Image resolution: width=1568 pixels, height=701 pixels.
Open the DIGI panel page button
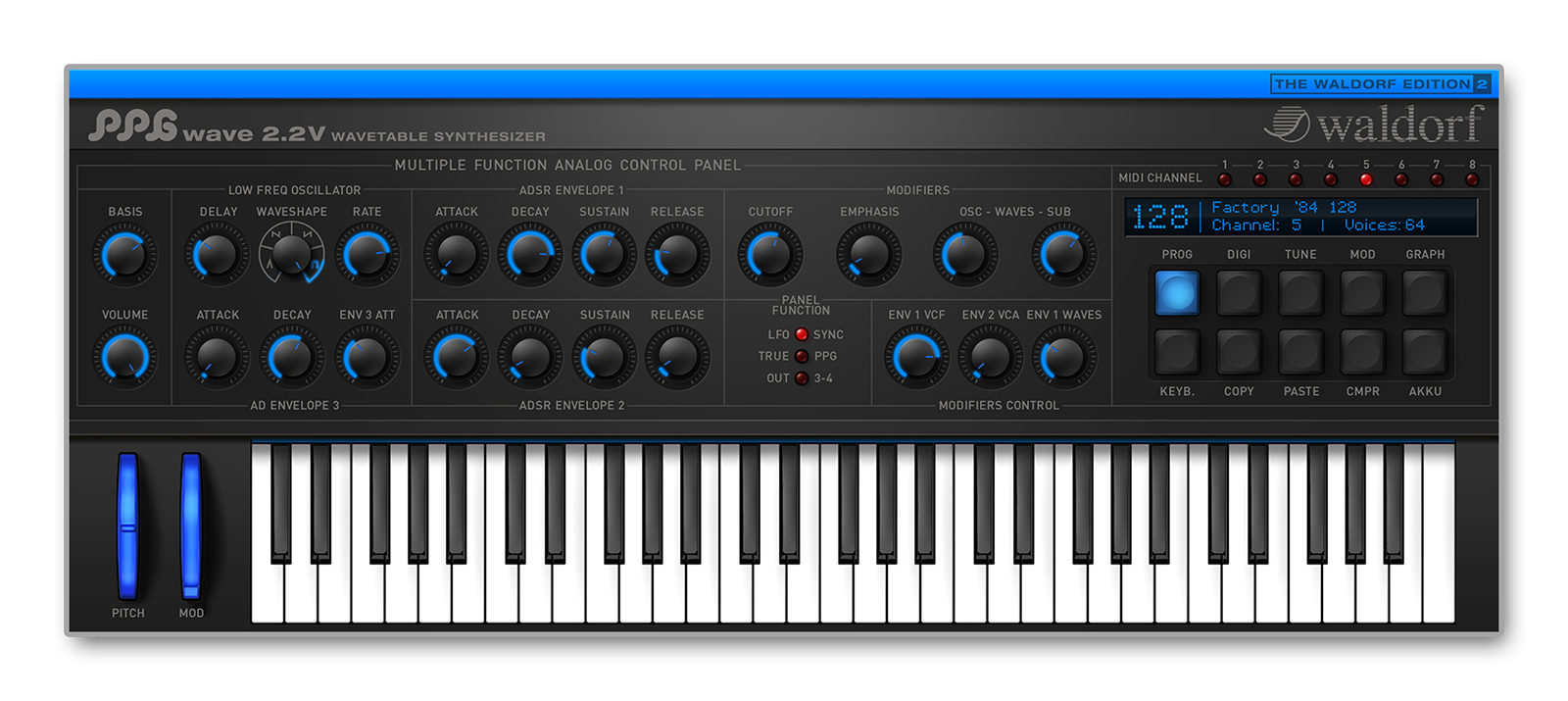coord(1239,292)
